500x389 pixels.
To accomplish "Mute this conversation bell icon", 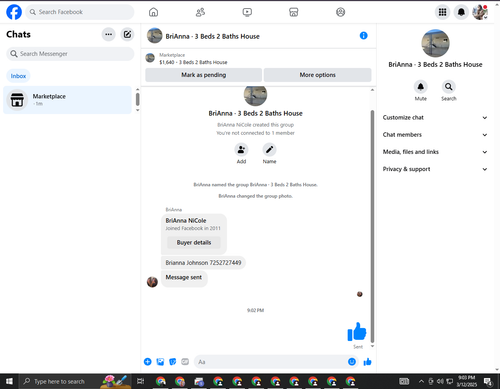I will click(420, 87).
